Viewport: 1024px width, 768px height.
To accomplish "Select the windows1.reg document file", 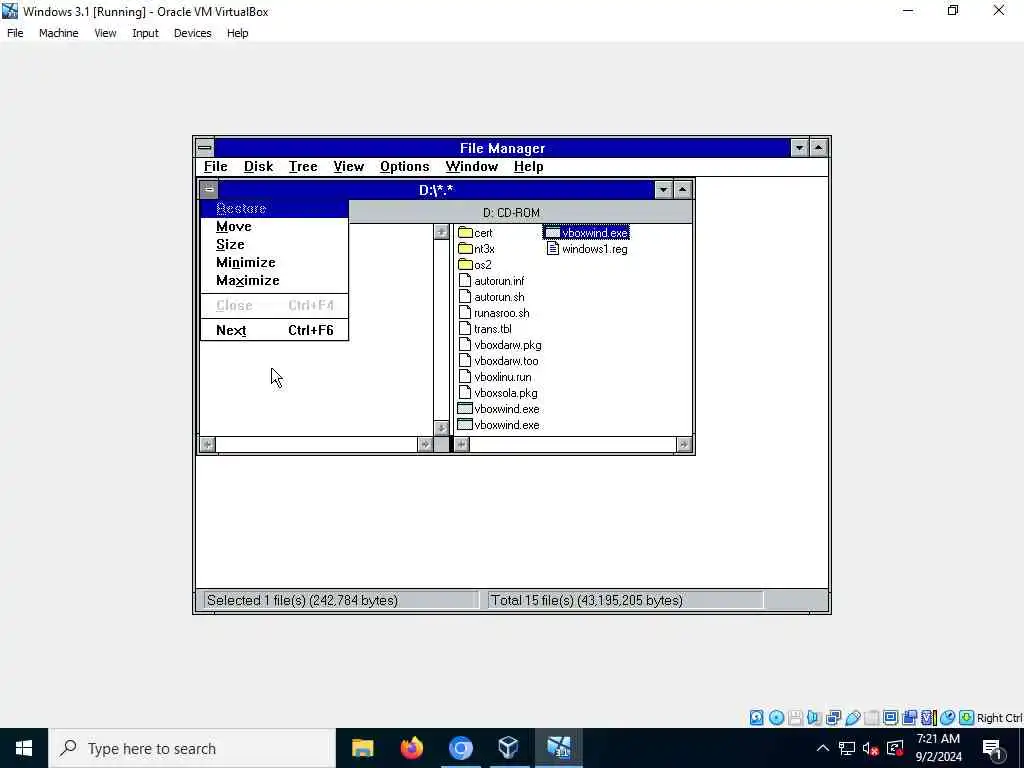I will click(x=586, y=249).
